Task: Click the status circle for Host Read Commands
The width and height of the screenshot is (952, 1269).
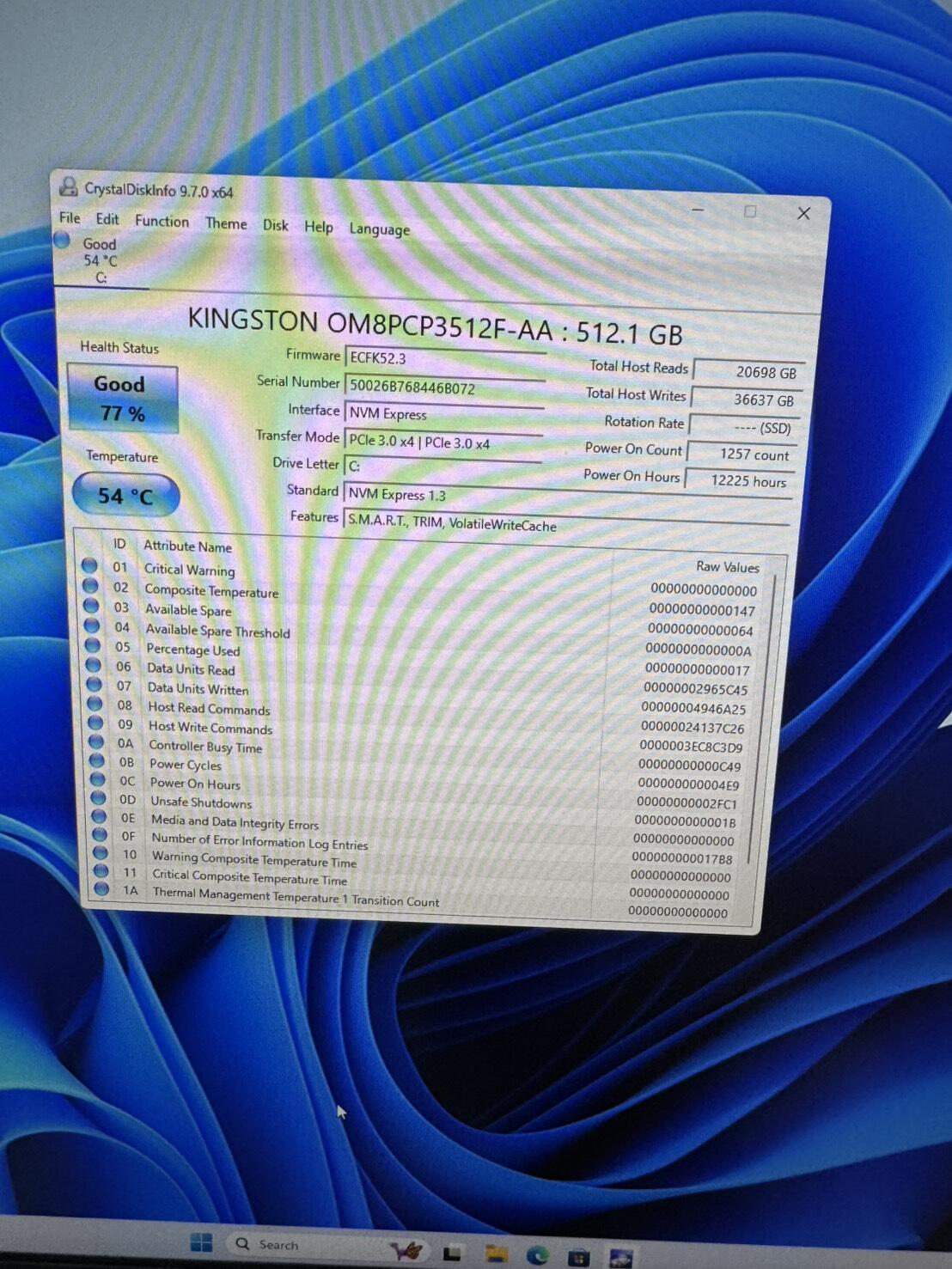Action: point(95,704)
